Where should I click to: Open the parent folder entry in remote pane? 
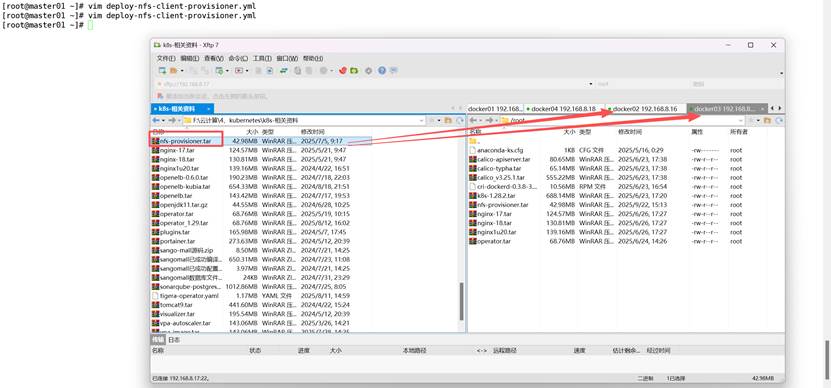475,141
